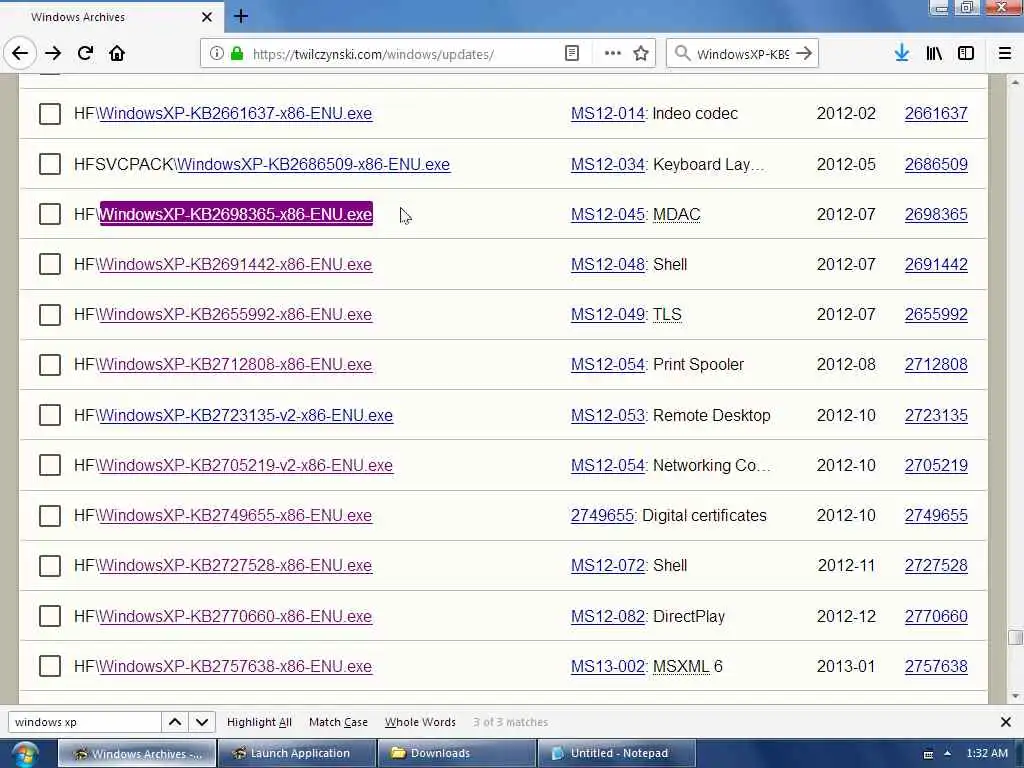Open Launch Application from the taskbar
Image resolution: width=1024 pixels, height=768 pixels.
(x=297, y=754)
